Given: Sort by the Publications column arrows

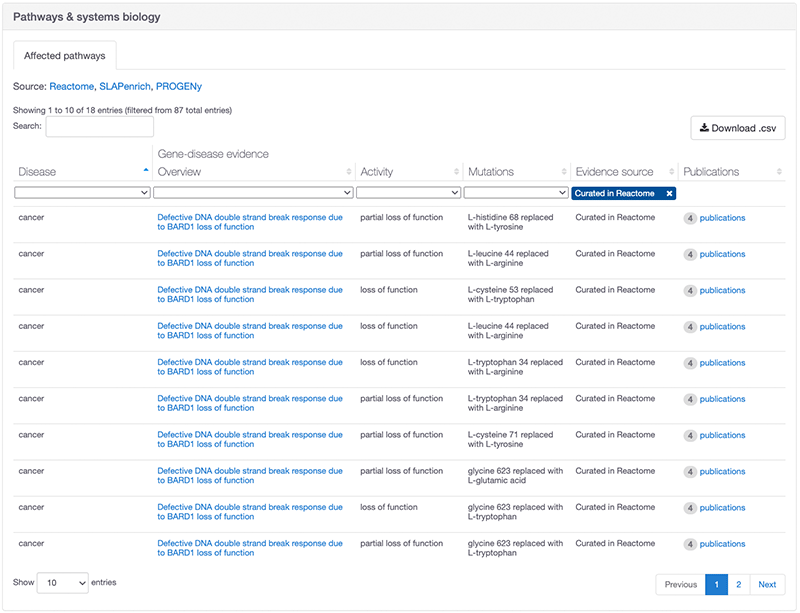Looking at the screenshot, I should 779,172.
